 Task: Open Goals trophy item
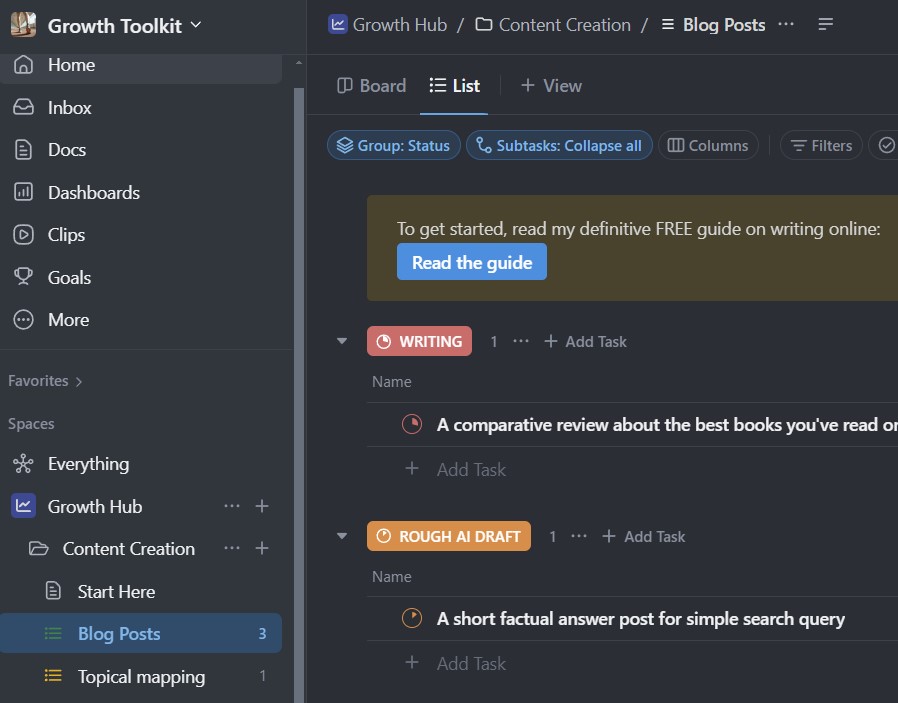click(69, 278)
